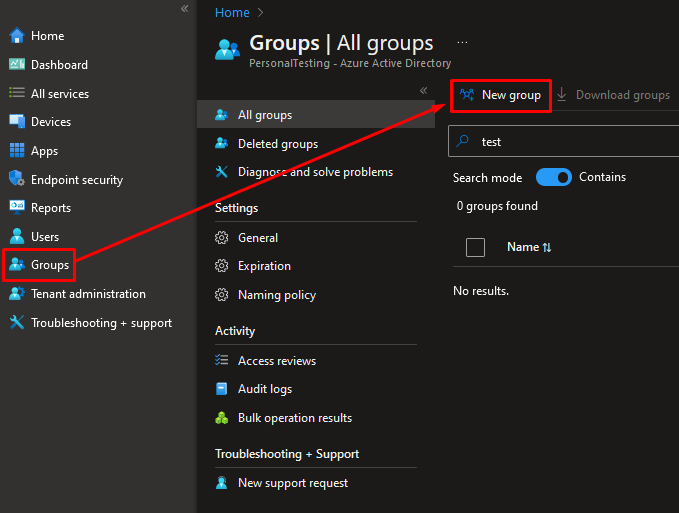Tick the select-all checkbox beside Name
Screen dimensions: 679x513
(475, 247)
